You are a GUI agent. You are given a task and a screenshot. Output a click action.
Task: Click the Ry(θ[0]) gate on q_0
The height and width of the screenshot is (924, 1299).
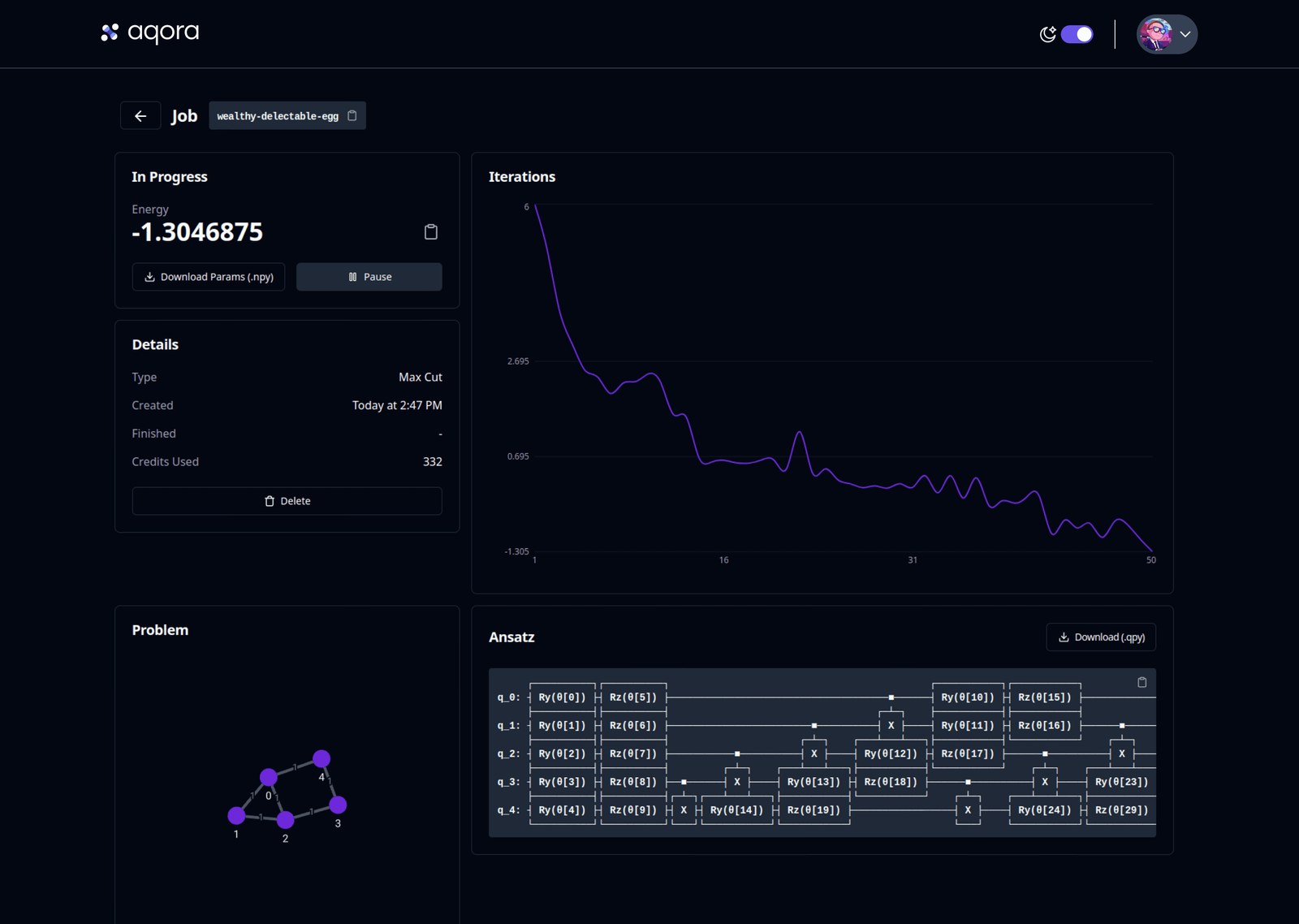click(563, 697)
